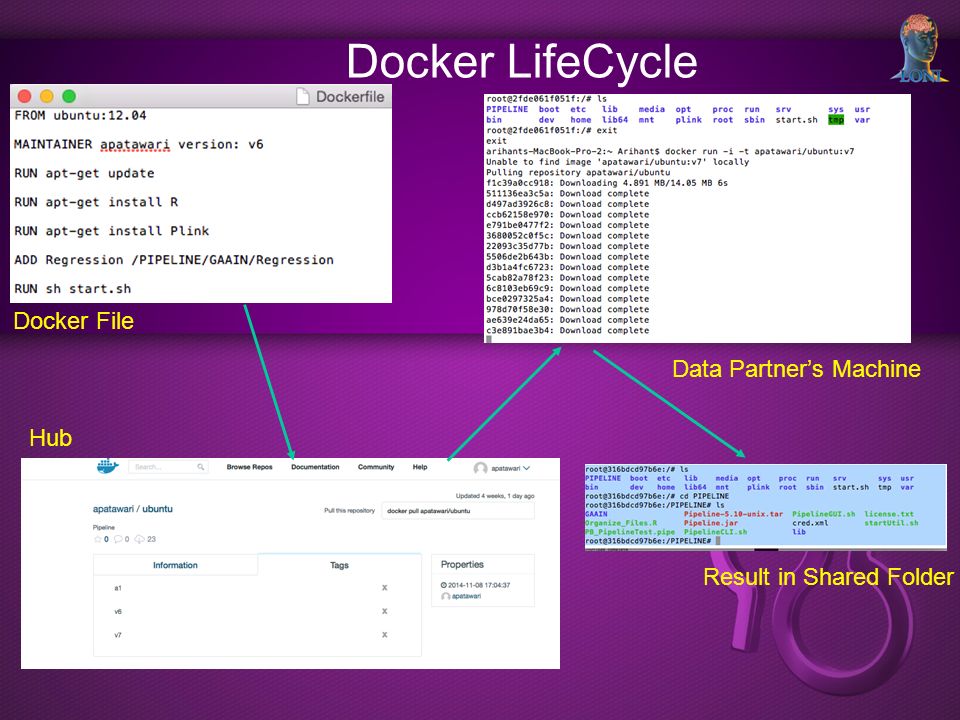Click the 'ADD Regression /PIPELINE/GAAIN/Regression' line

tap(174, 260)
